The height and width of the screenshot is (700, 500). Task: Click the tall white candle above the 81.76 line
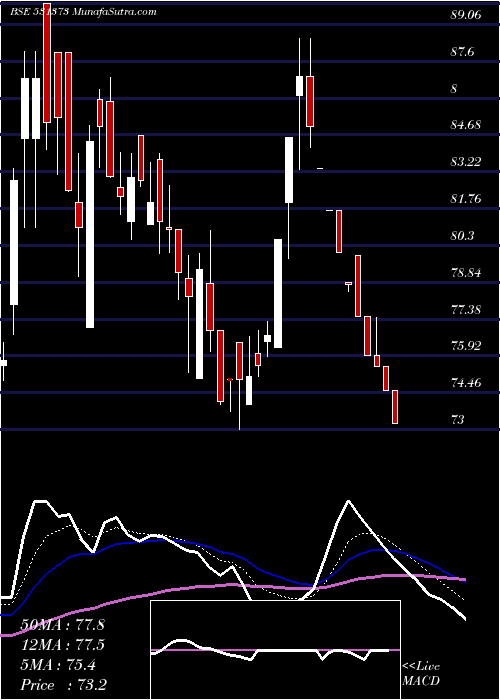click(289, 170)
